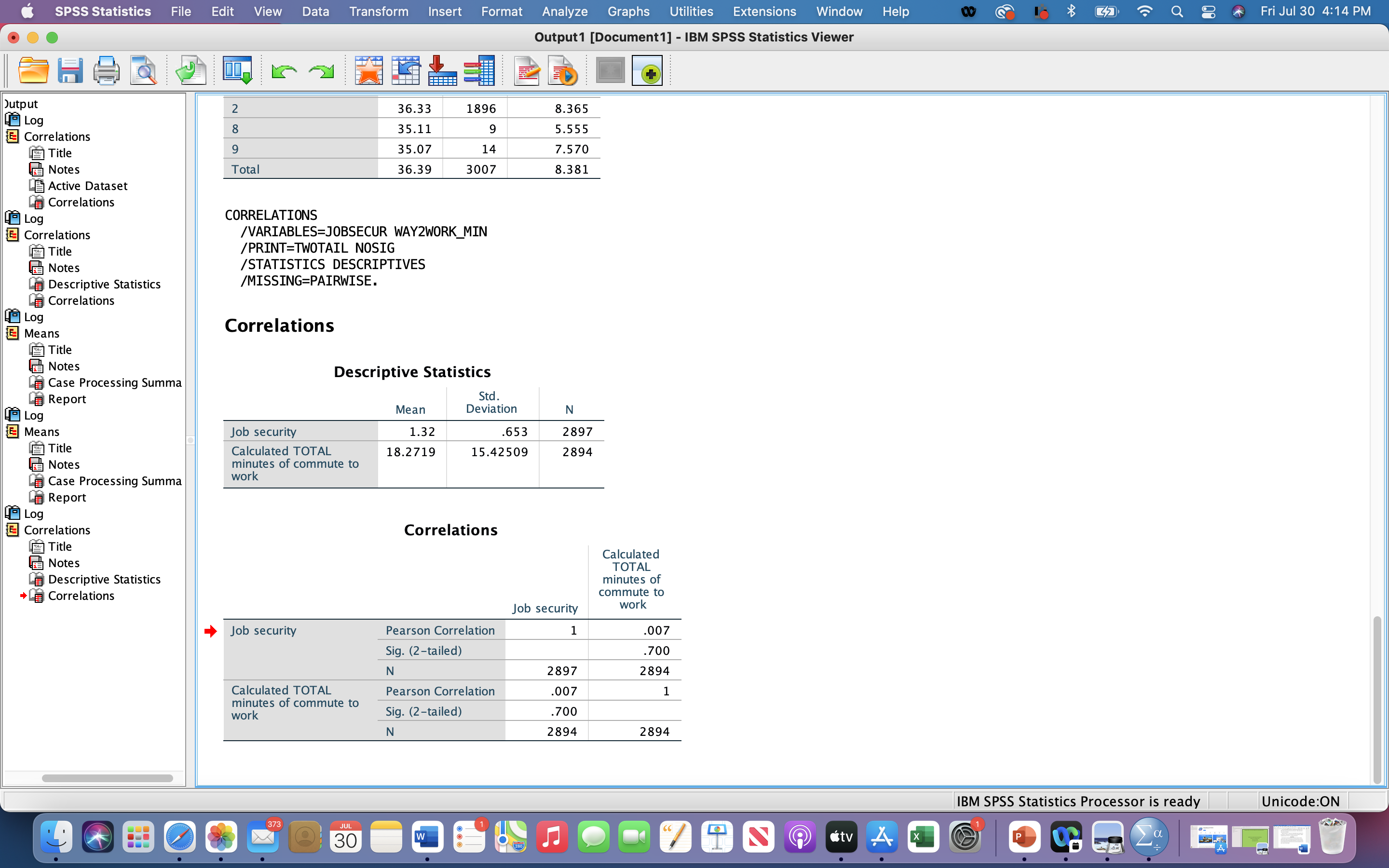Click the Correlations heading in output
The height and width of the screenshot is (868, 1389).
click(279, 325)
